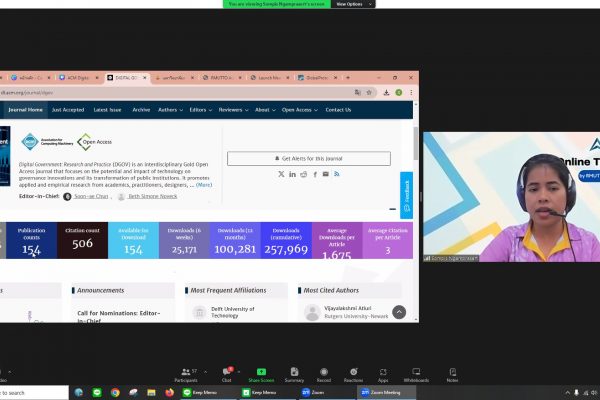The width and height of the screenshot is (600, 400).
Task: Share the journal on Facebook
Action: click(x=315, y=174)
